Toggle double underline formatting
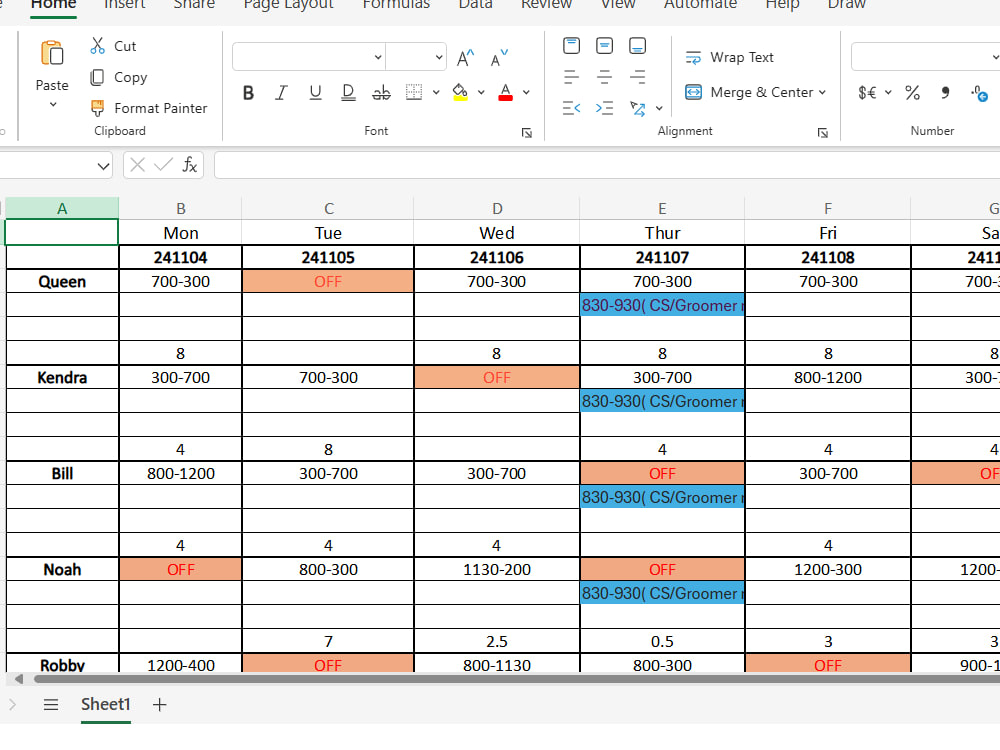Viewport: 1000px width, 750px height. click(348, 93)
